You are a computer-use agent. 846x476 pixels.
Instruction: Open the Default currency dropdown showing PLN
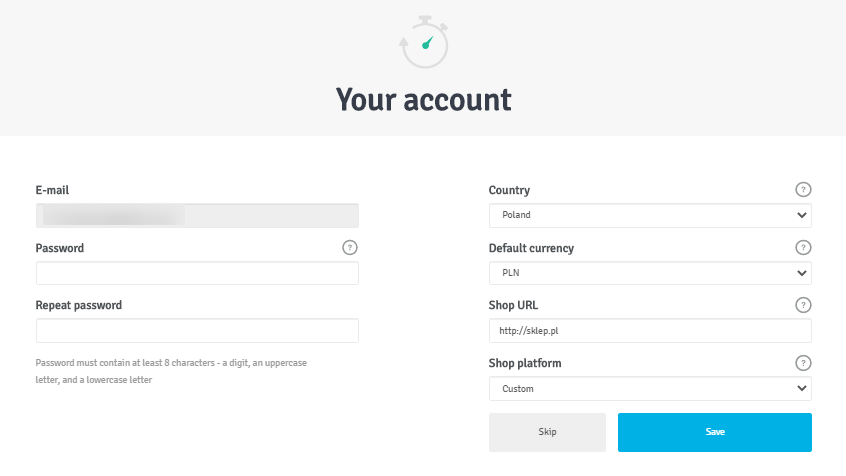(x=650, y=273)
